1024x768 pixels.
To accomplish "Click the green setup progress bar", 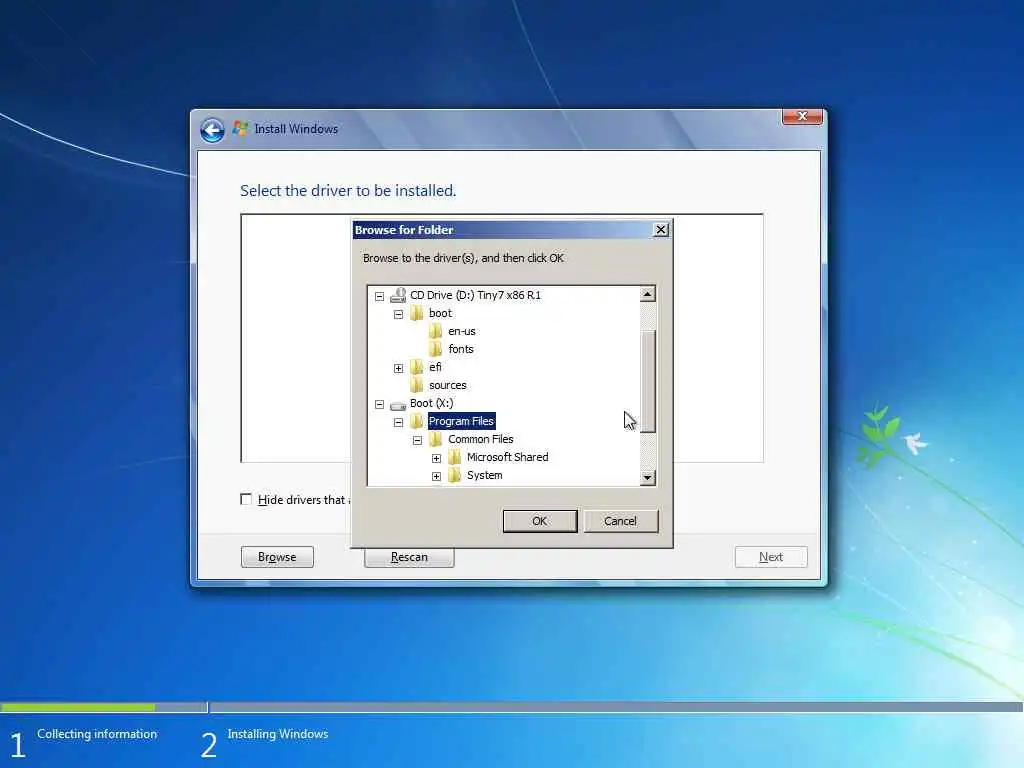I will click(x=78, y=707).
